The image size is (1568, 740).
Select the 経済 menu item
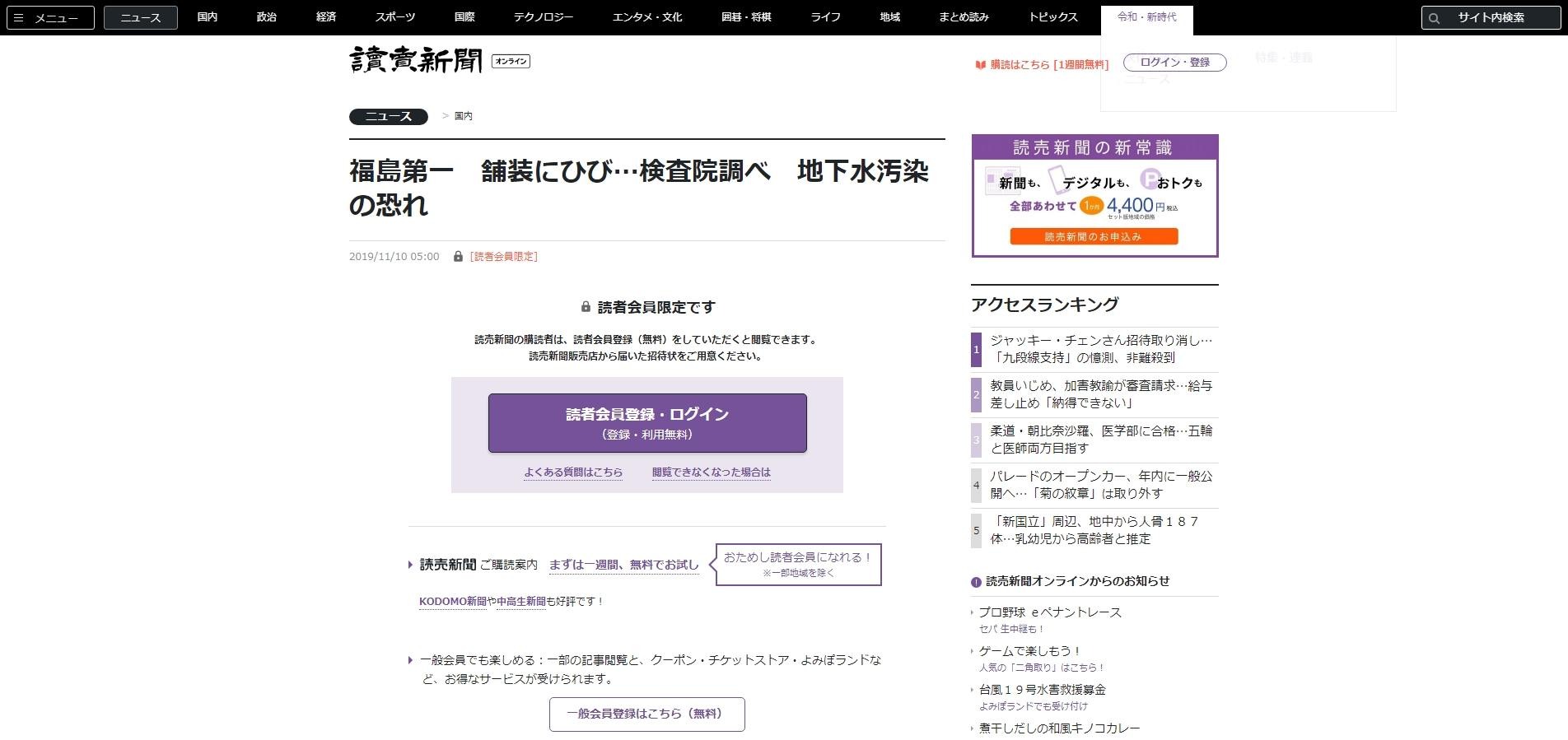point(326,17)
